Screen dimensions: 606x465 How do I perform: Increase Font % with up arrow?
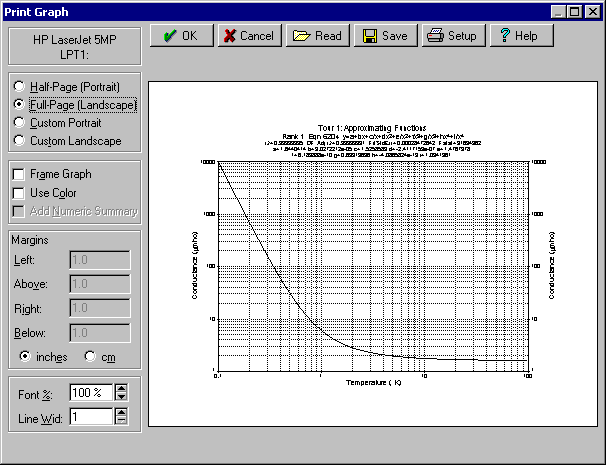(x=122, y=387)
